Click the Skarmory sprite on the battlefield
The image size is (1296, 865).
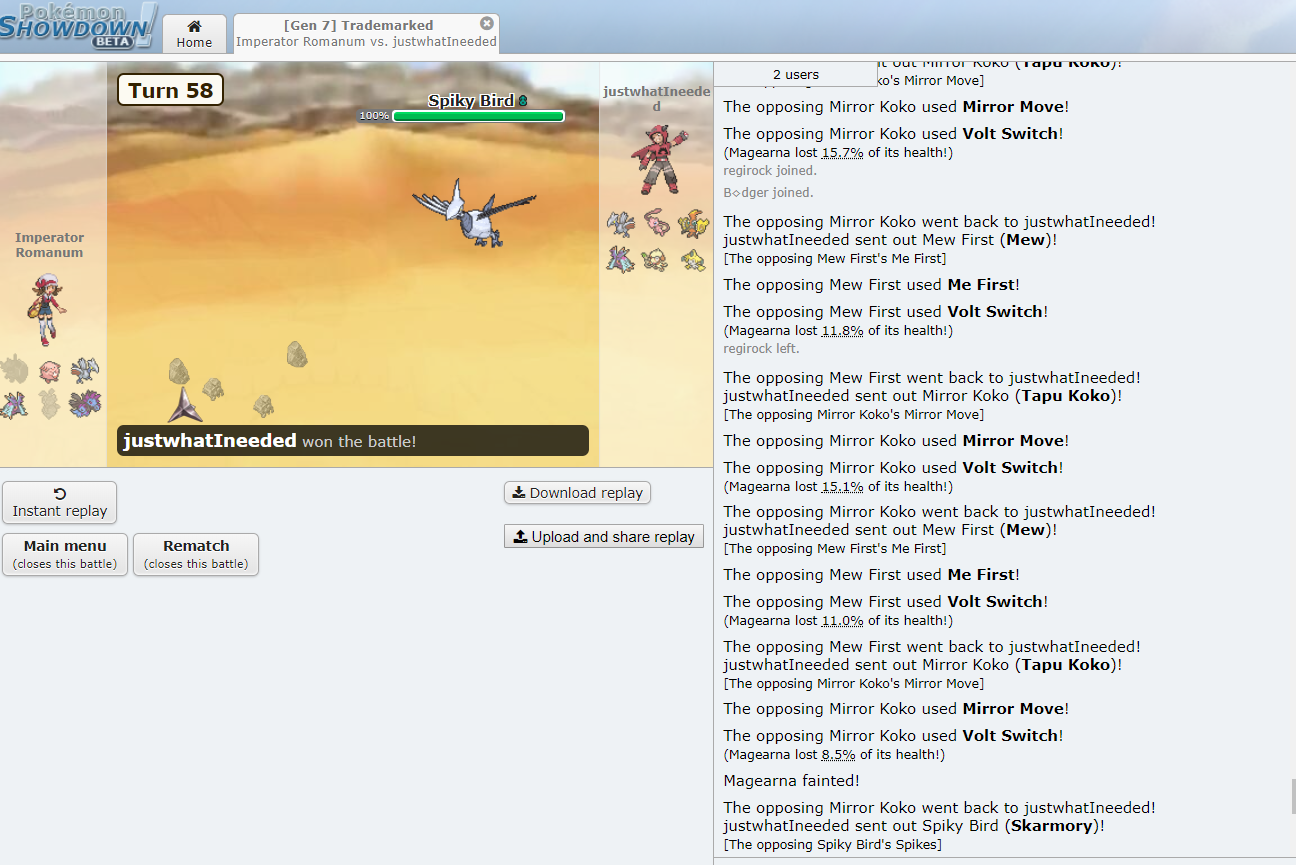[472, 213]
